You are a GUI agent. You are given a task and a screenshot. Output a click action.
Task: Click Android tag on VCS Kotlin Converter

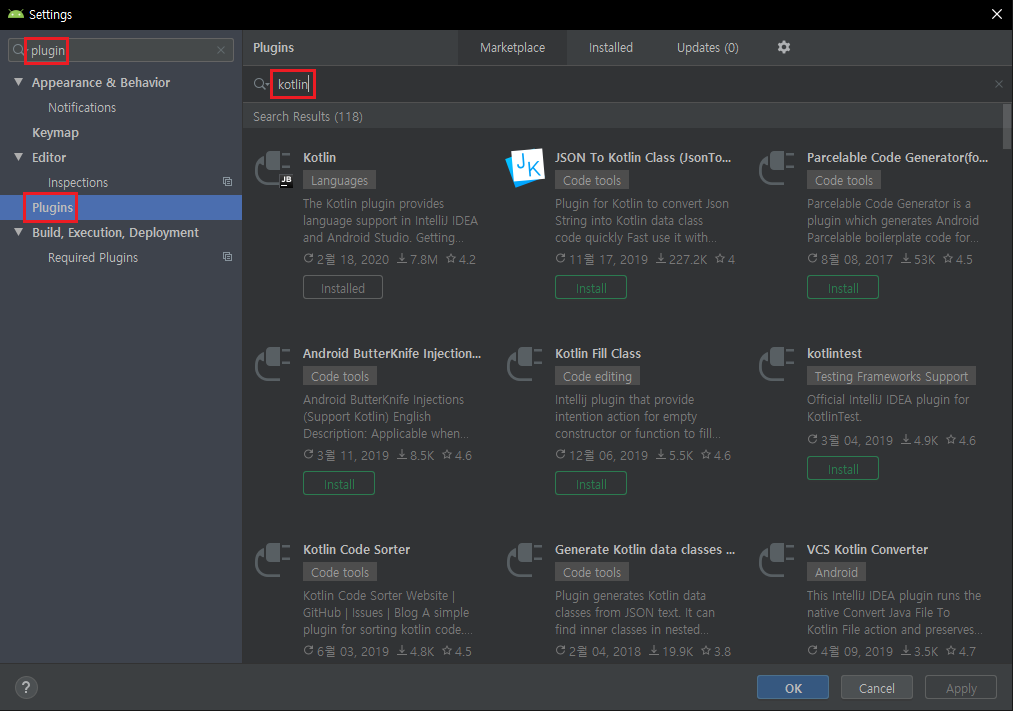click(836, 572)
